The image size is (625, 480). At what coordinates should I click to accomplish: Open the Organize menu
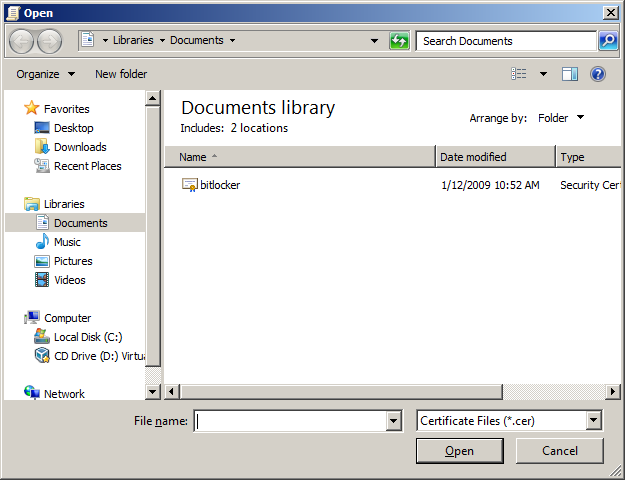coord(45,74)
